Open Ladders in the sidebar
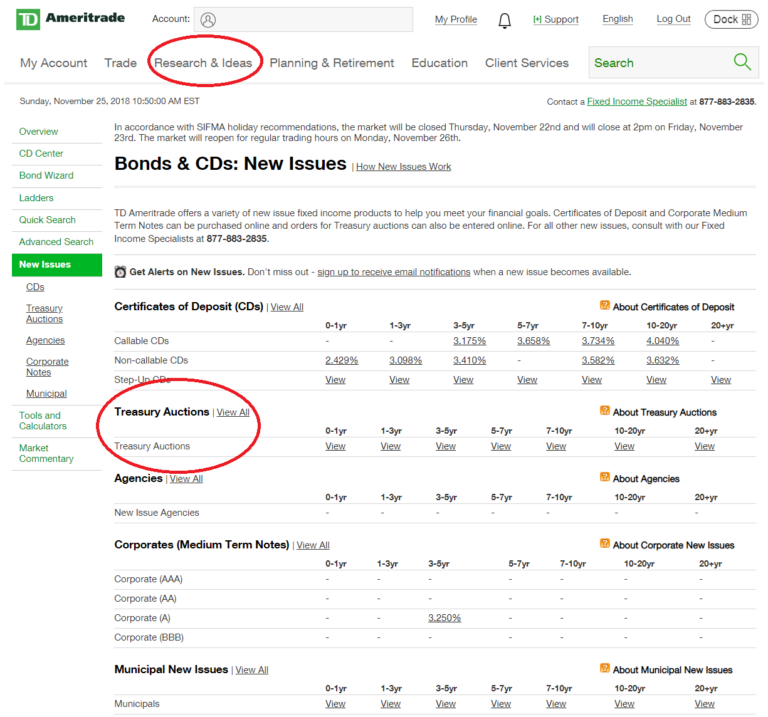Screen dimensions: 768x717 click(36, 198)
